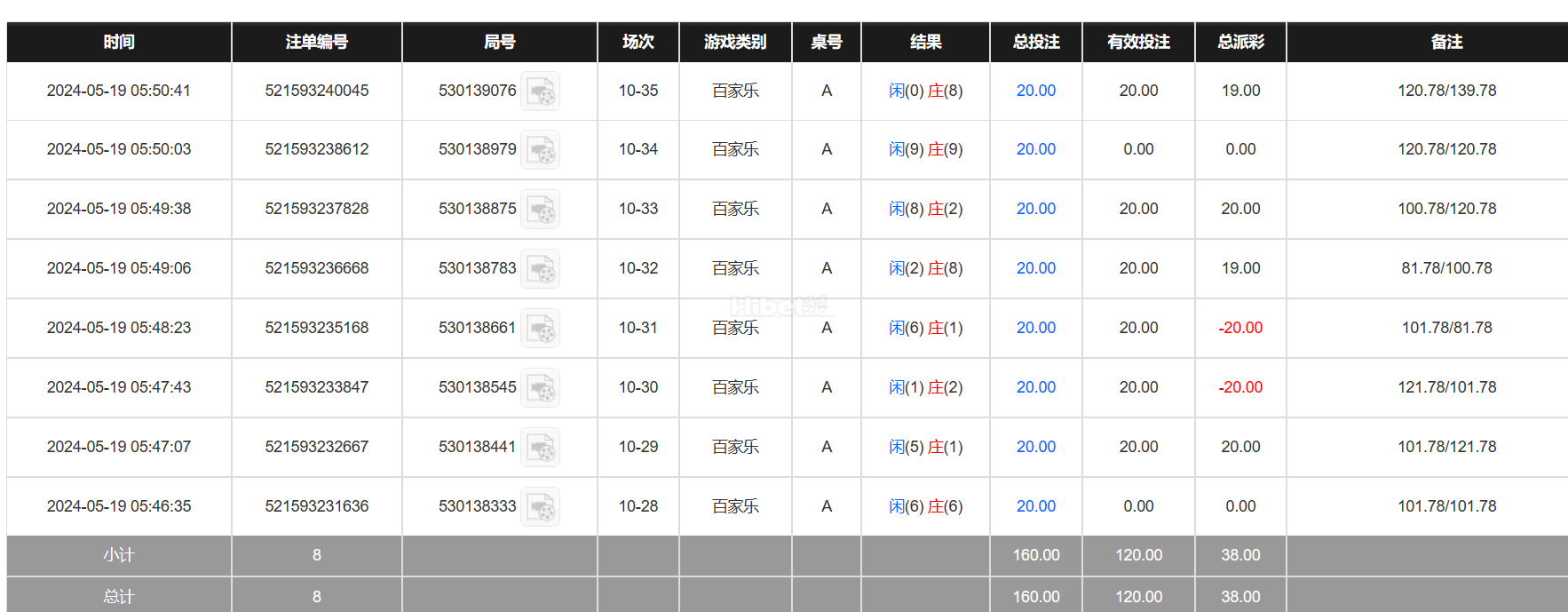This screenshot has height=612, width=1568.
Task: Click the 20.00 total bet link for 10-28
Action: point(1036,506)
